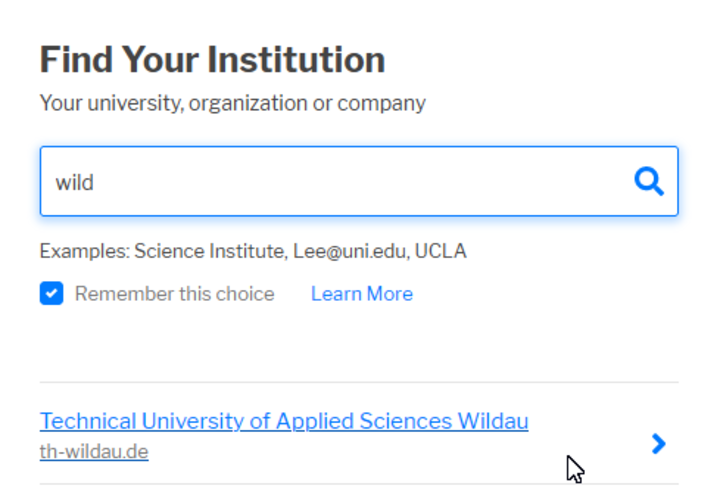Click the th-wildau.de domain link
Image resolution: width=720 pixels, height=495 pixels.
pos(94,451)
